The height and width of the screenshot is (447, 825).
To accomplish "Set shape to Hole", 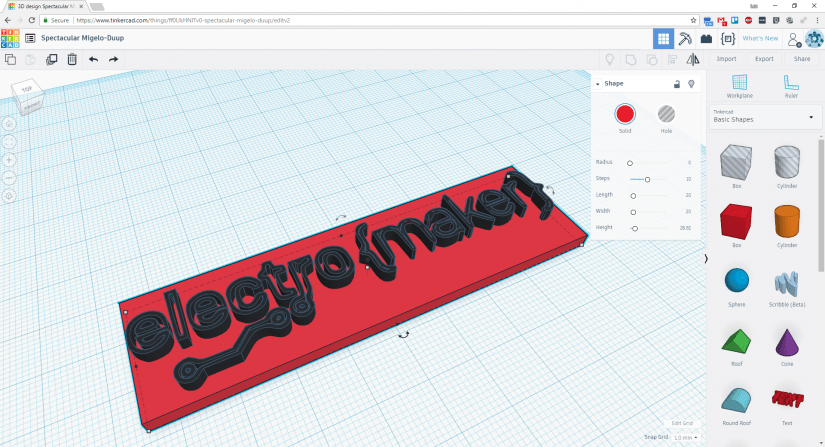I will (x=666, y=114).
